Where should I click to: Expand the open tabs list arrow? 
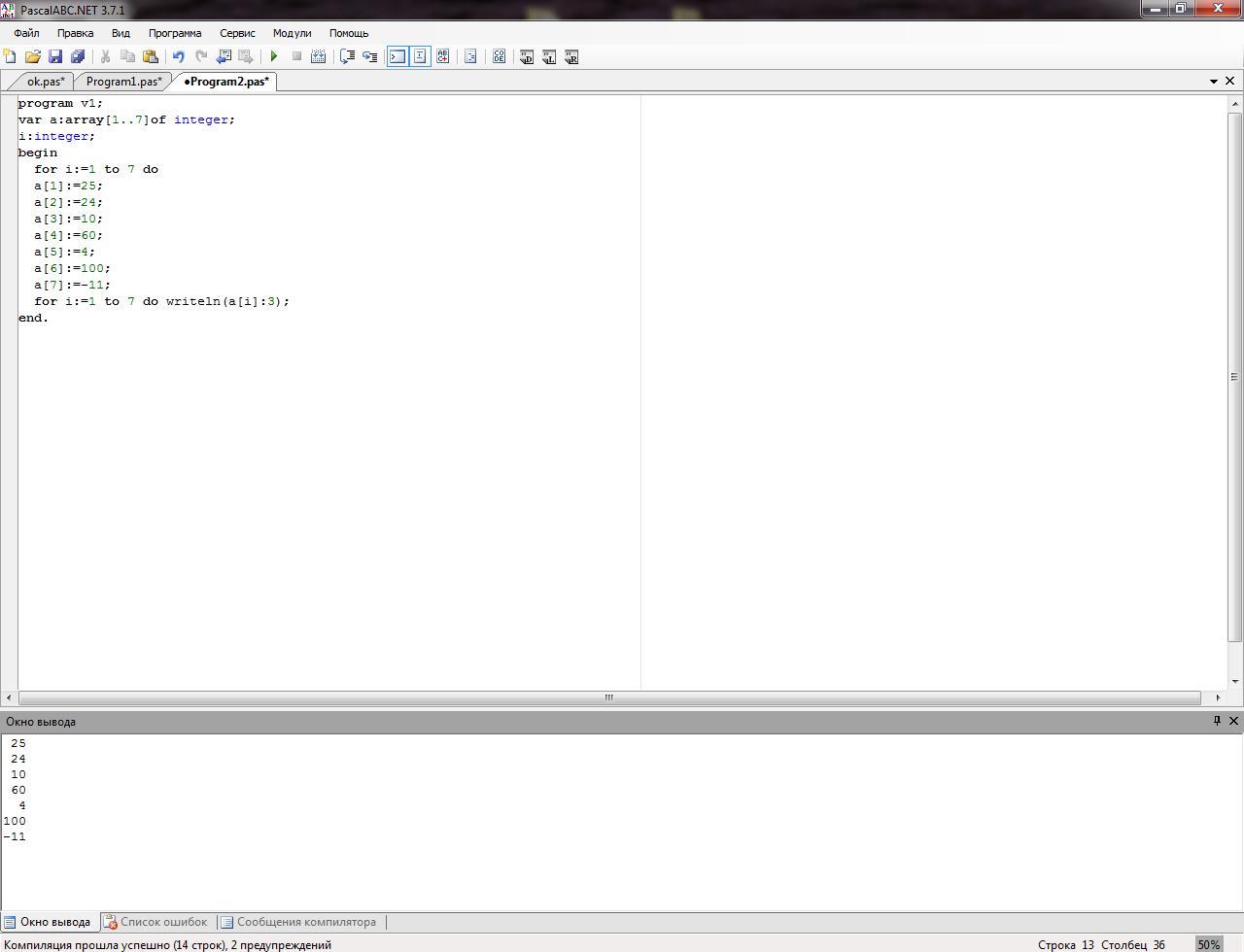[1213, 82]
